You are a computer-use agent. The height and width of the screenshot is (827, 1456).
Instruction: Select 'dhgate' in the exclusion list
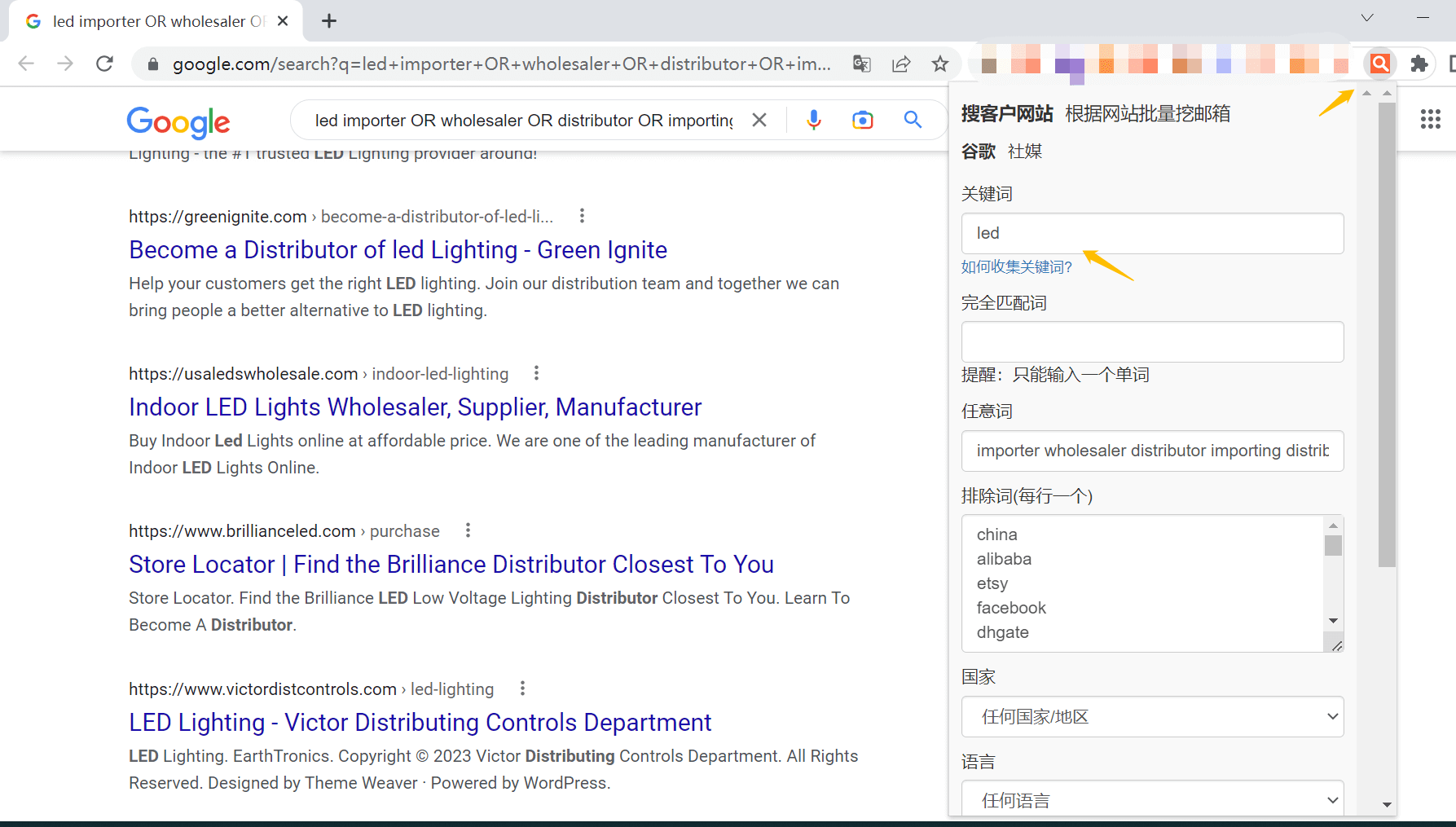point(1002,632)
